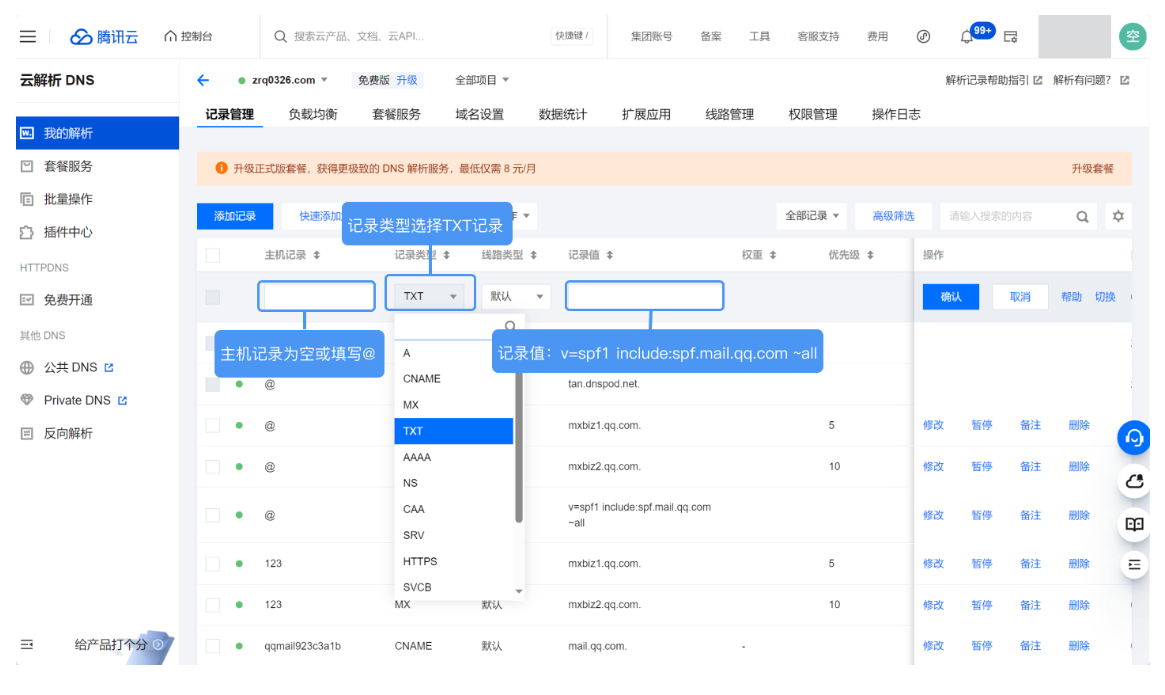This screenshot has height=695, width=1165.
Task: Sort by 线路类型 column arrows
Action: [533, 255]
